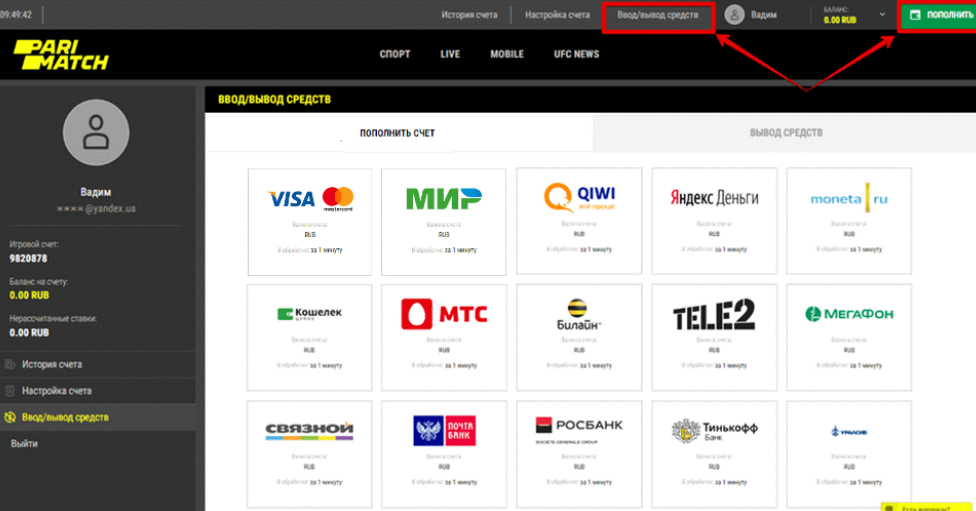Open UFC NEWS menu item
The height and width of the screenshot is (511, 976).
click(x=576, y=54)
